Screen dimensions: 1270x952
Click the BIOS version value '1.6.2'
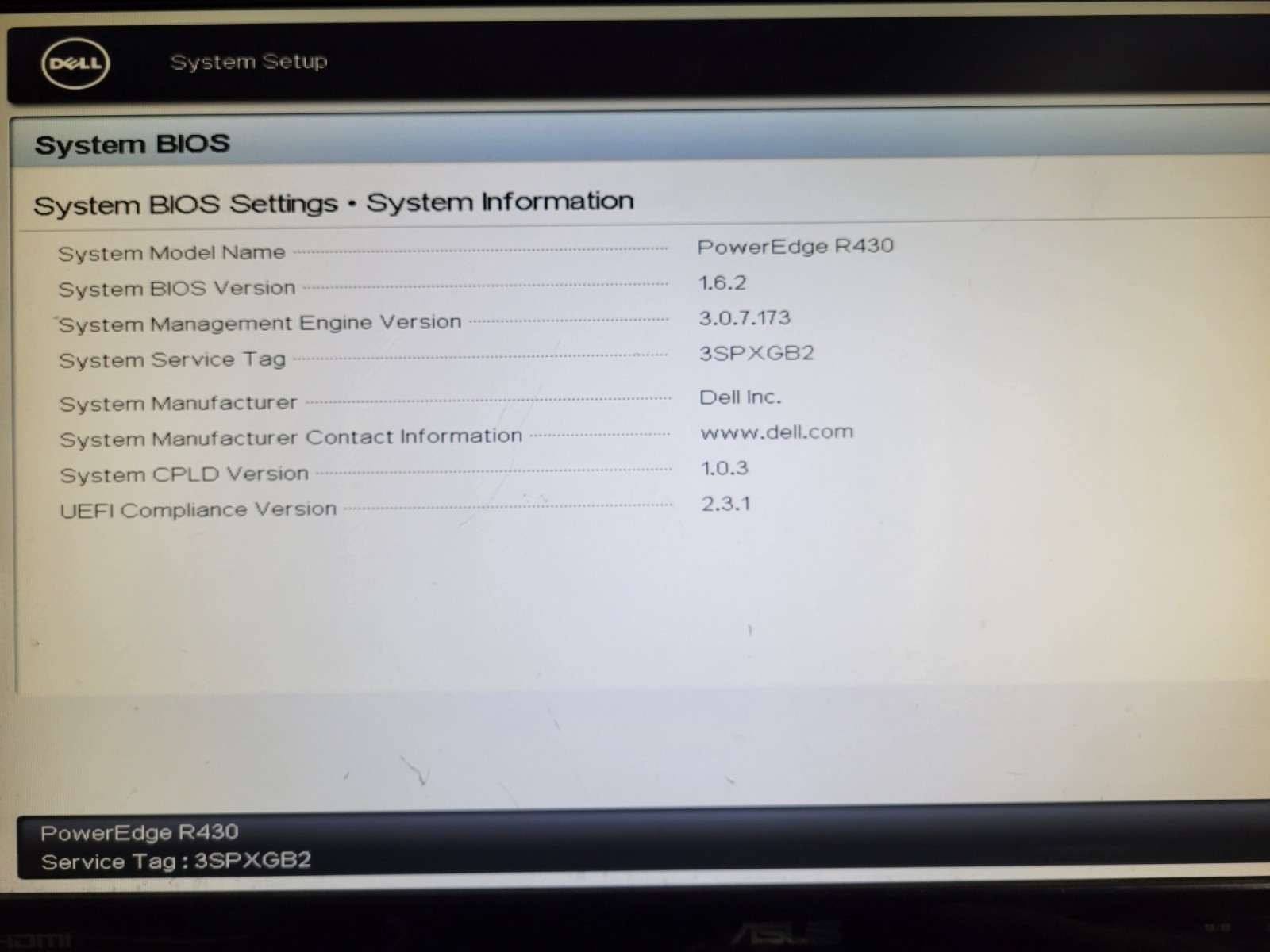(722, 282)
